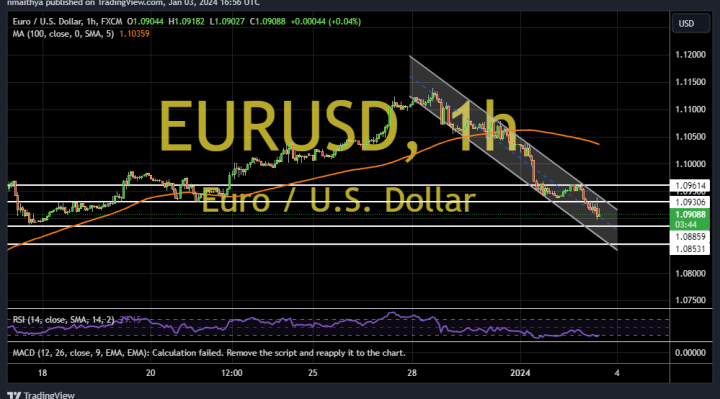Select the 1.08531 horizontal line price label
This screenshot has height=399, width=720.
tap(690, 249)
